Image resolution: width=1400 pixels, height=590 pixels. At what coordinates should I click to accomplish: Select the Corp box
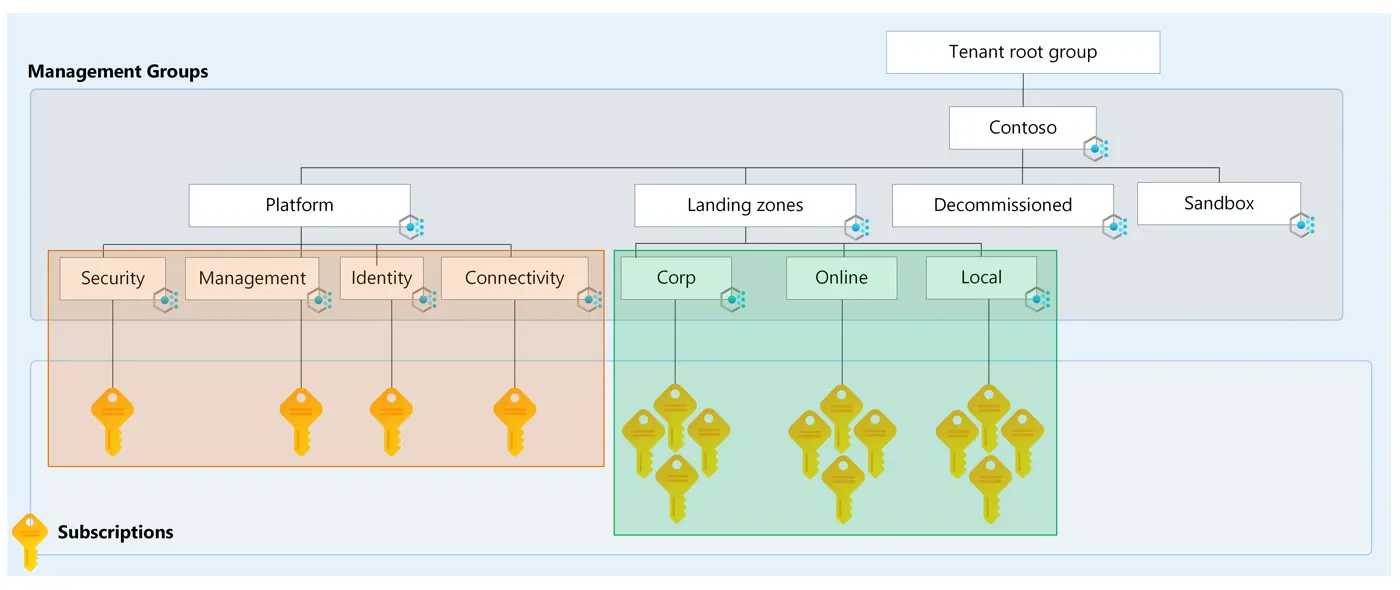(x=676, y=278)
